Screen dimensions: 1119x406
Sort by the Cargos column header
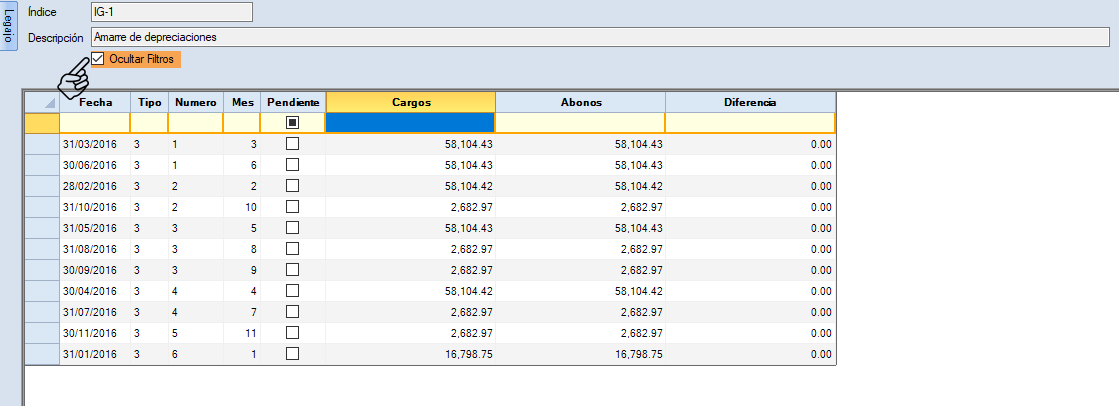pyautogui.click(x=410, y=102)
